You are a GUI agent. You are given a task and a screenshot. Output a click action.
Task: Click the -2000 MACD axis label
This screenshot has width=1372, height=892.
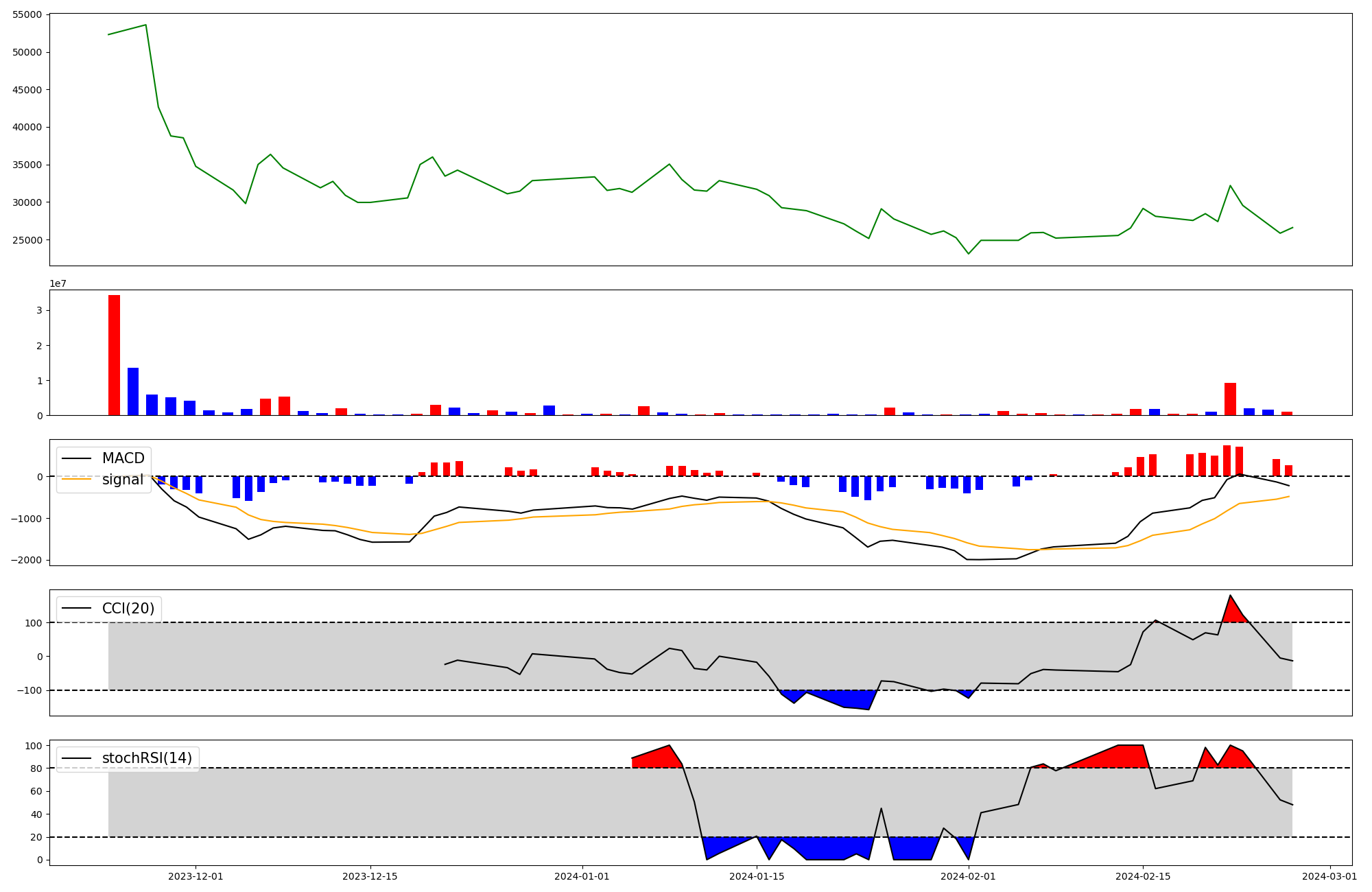pos(25,560)
